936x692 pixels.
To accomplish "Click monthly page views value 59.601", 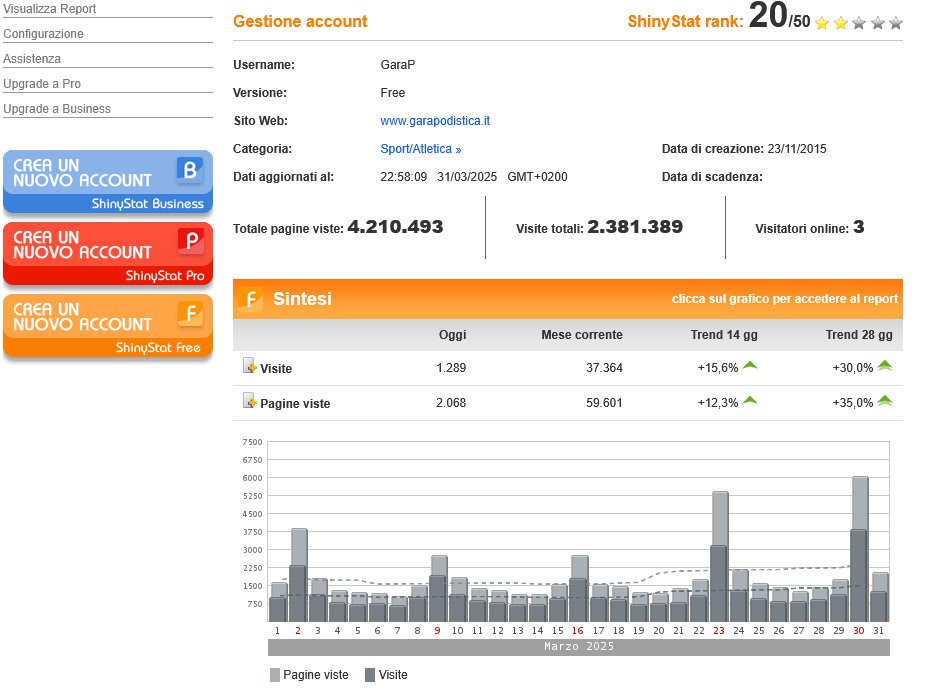I will pyautogui.click(x=604, y=403).
